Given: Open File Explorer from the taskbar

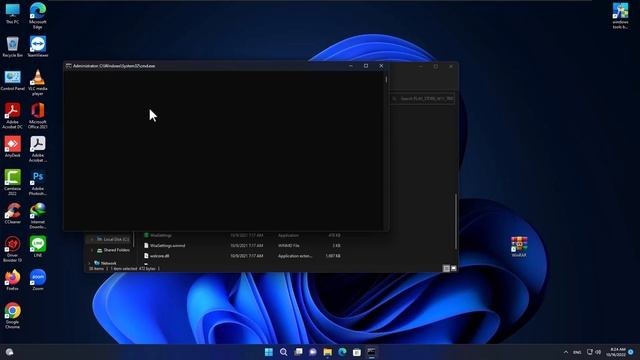Looking at the screenshot, I should click(x=327, y=352).
